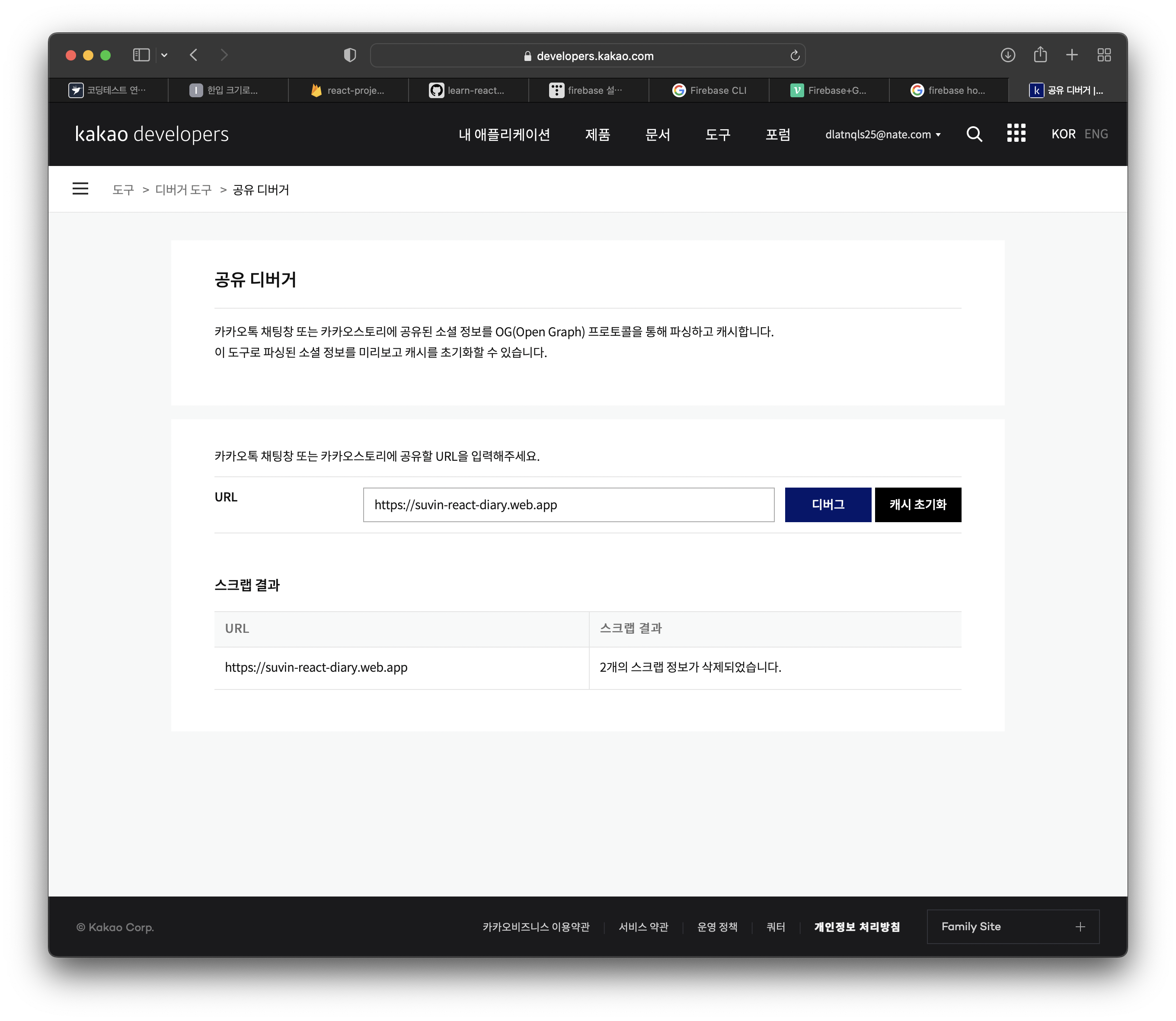Screen dimensions: 1176x1021
Task: Open the 내 애플리케이션 menu
Action: pyautogui.click(x=504, y=135)
